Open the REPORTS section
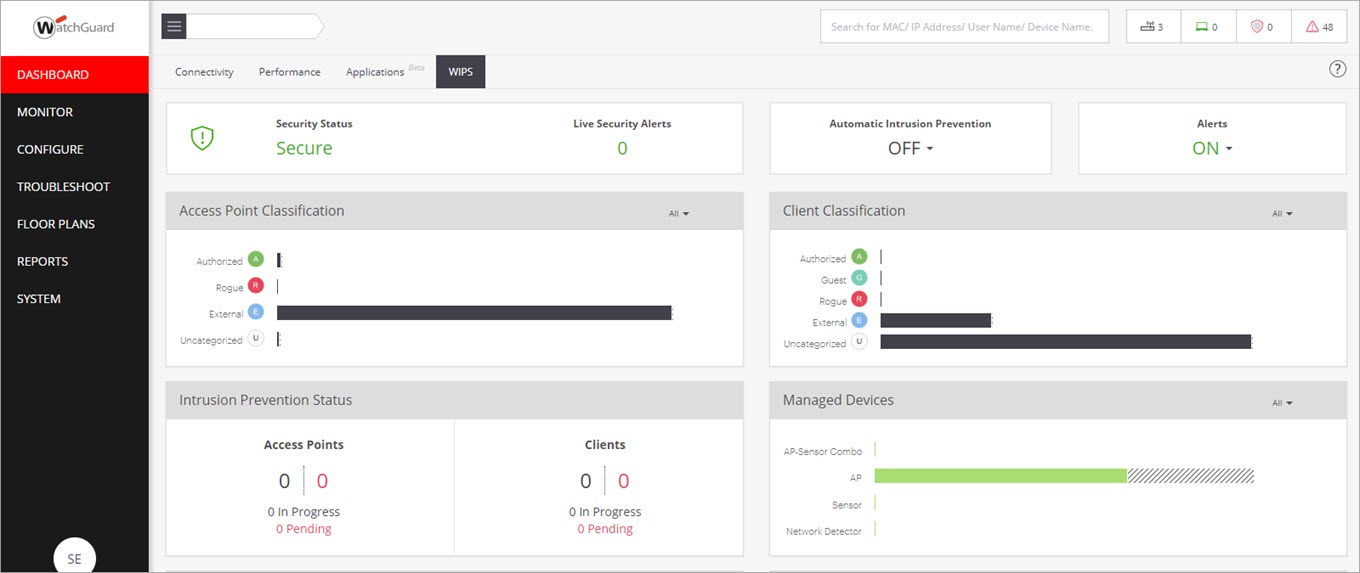The height and width of the screenshot is (573, 1360). coord(74,261)
